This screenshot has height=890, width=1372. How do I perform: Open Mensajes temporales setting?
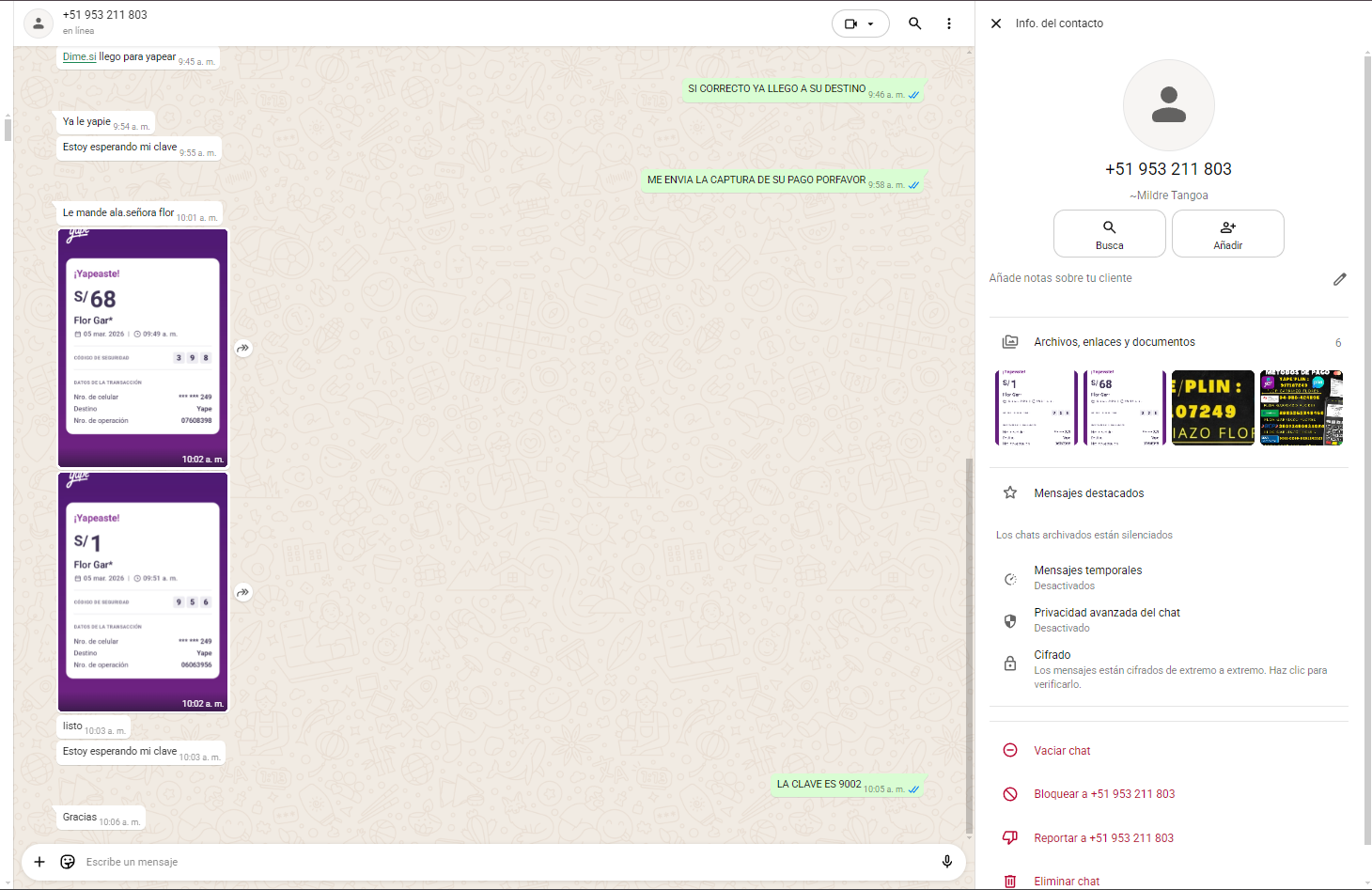[1087, 577]
